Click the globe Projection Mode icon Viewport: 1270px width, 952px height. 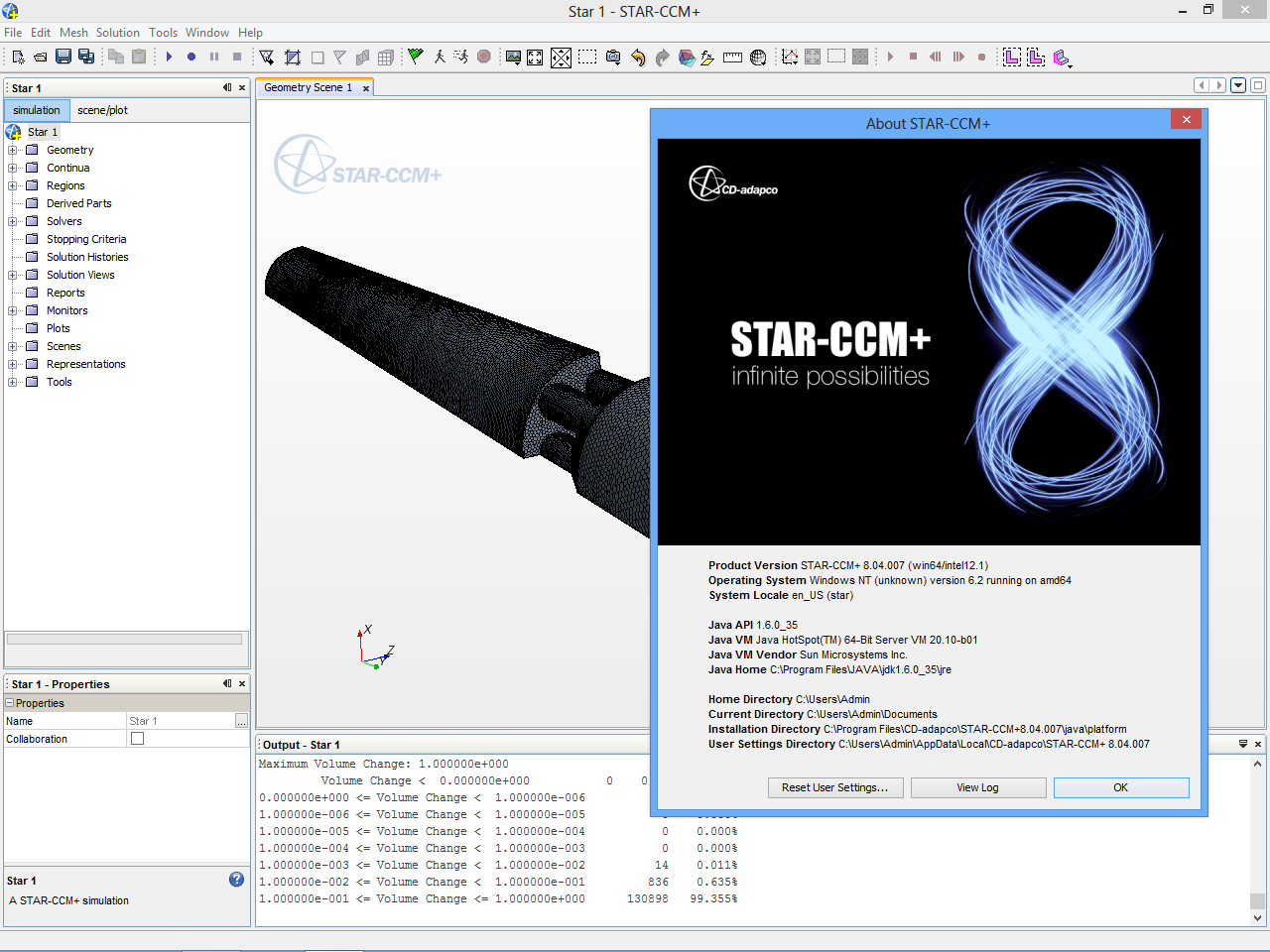tap(758, 57)
